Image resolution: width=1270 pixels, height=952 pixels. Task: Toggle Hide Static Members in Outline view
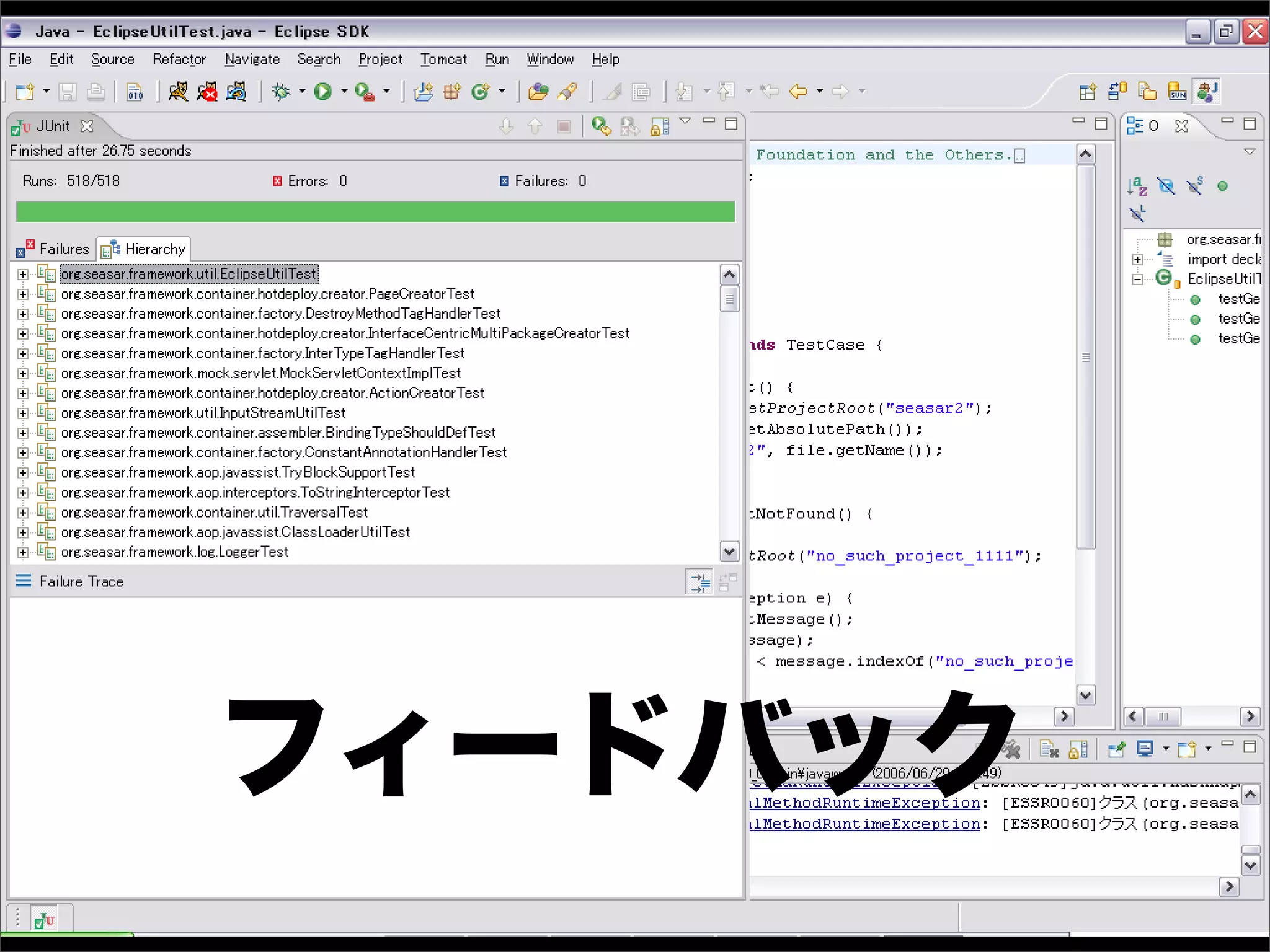click(1194, 186)
